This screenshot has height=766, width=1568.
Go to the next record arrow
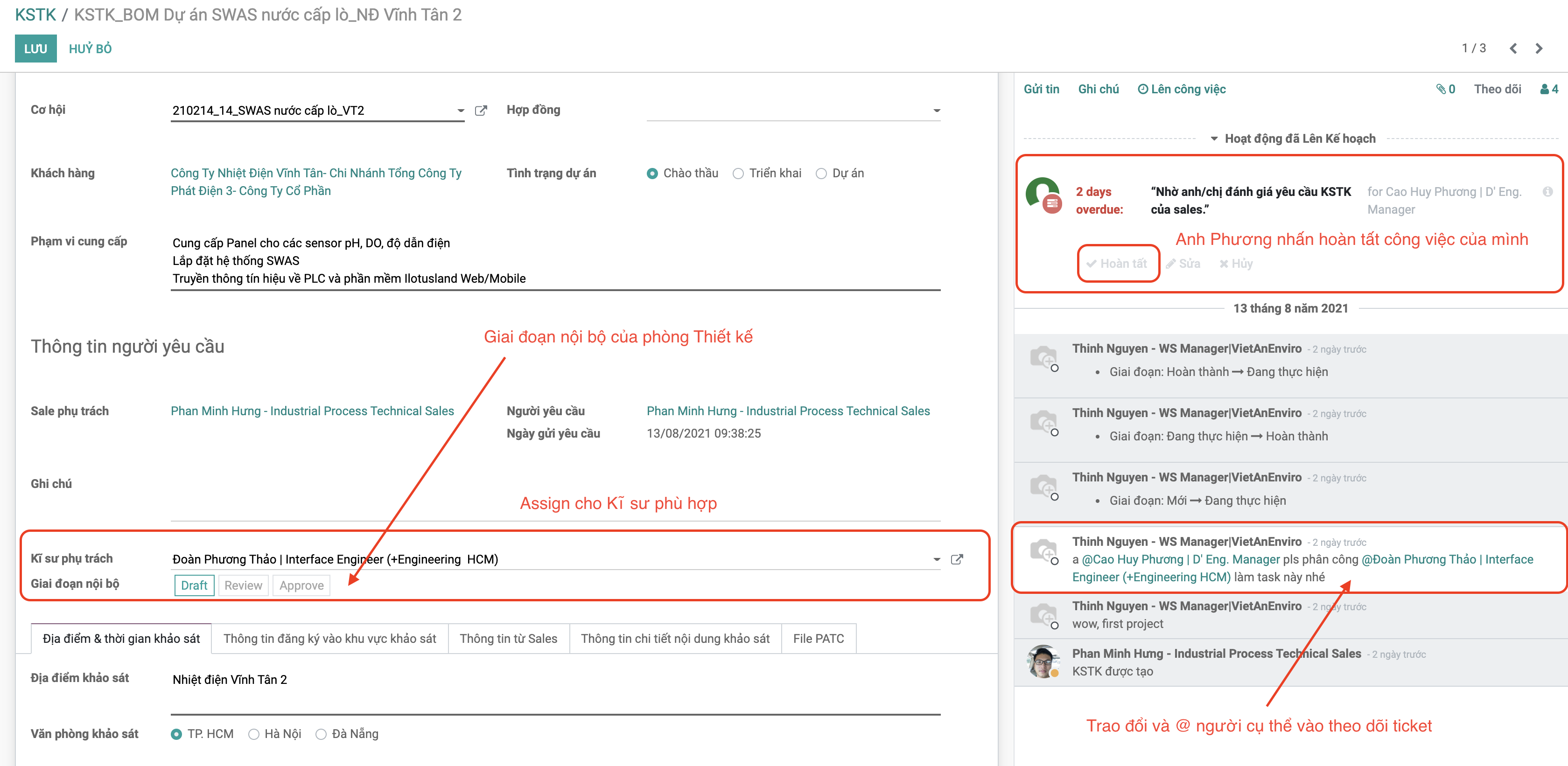1539,49
